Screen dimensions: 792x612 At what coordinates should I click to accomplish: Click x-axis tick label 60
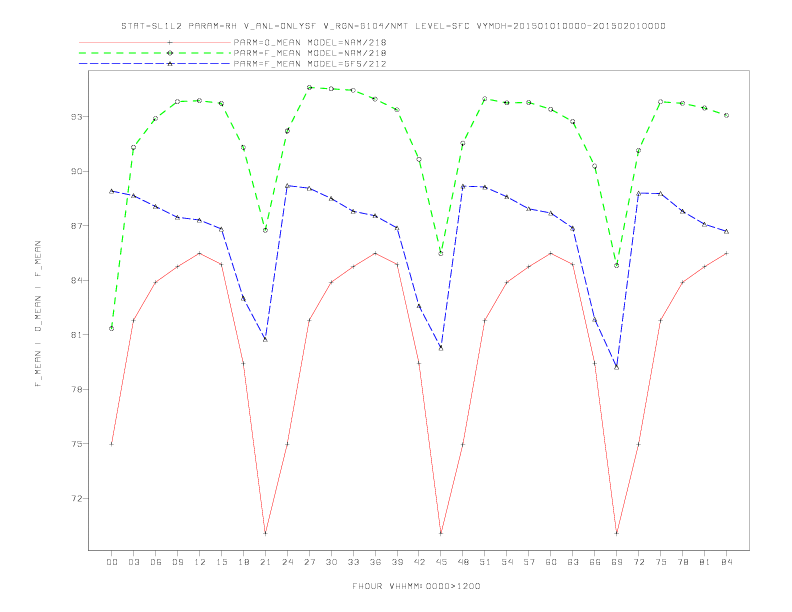tap(551, 562)
